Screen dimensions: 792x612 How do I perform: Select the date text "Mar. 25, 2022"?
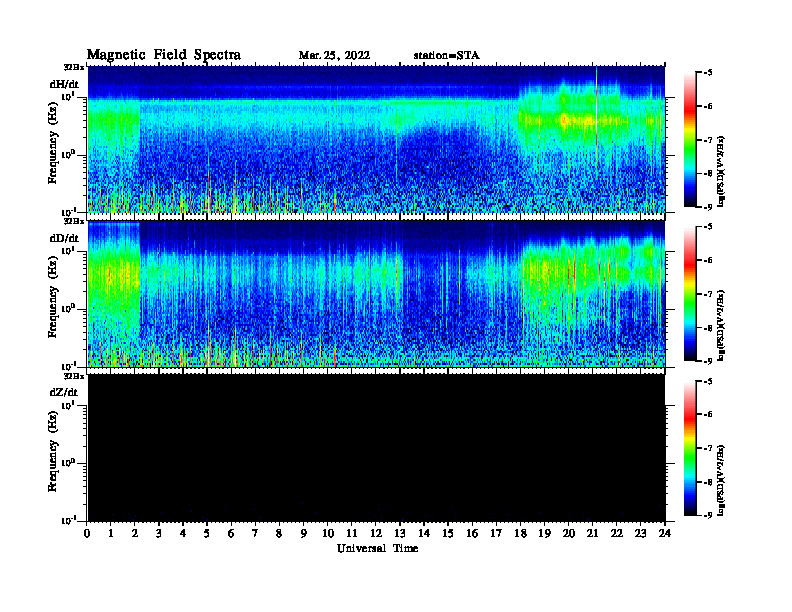[334, 56]
